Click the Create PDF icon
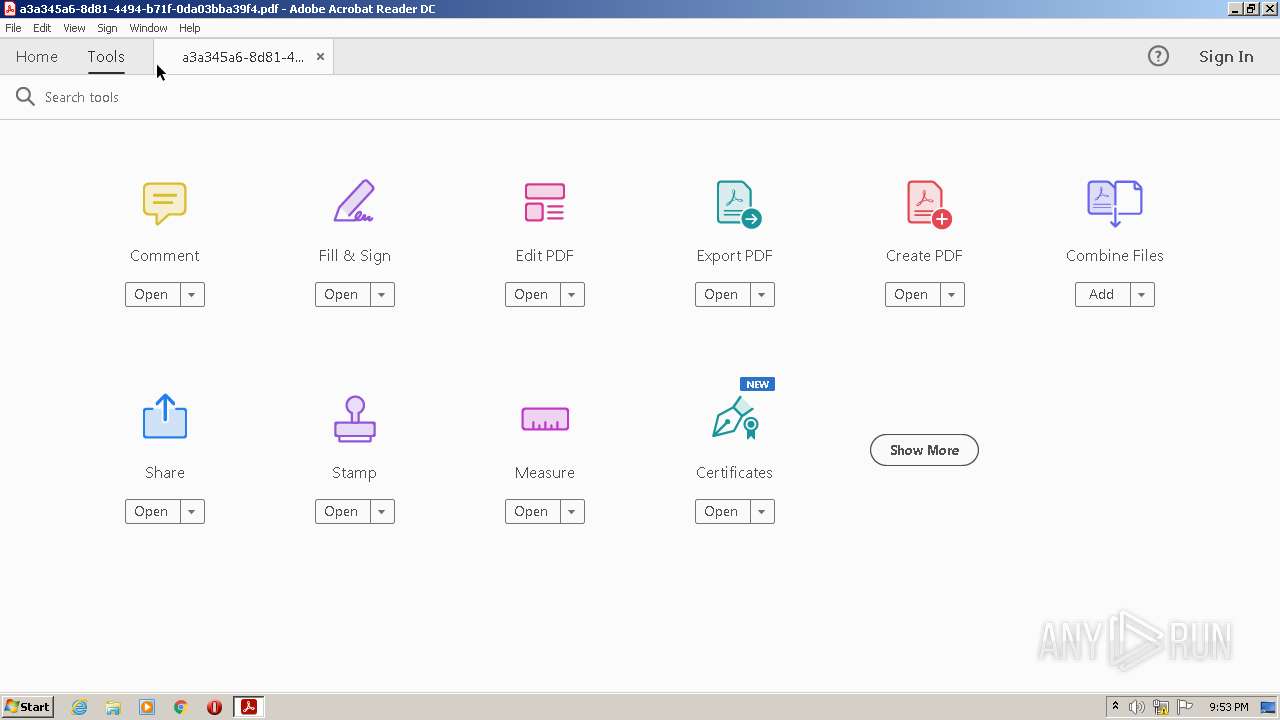This screenshot has height=720, width=1280. click(x=928, y=203)
